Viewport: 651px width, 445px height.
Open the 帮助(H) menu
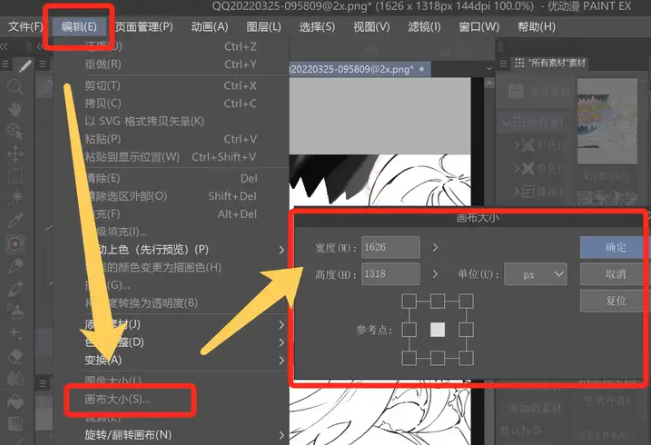pyautogui.click(x=536, y=27)
